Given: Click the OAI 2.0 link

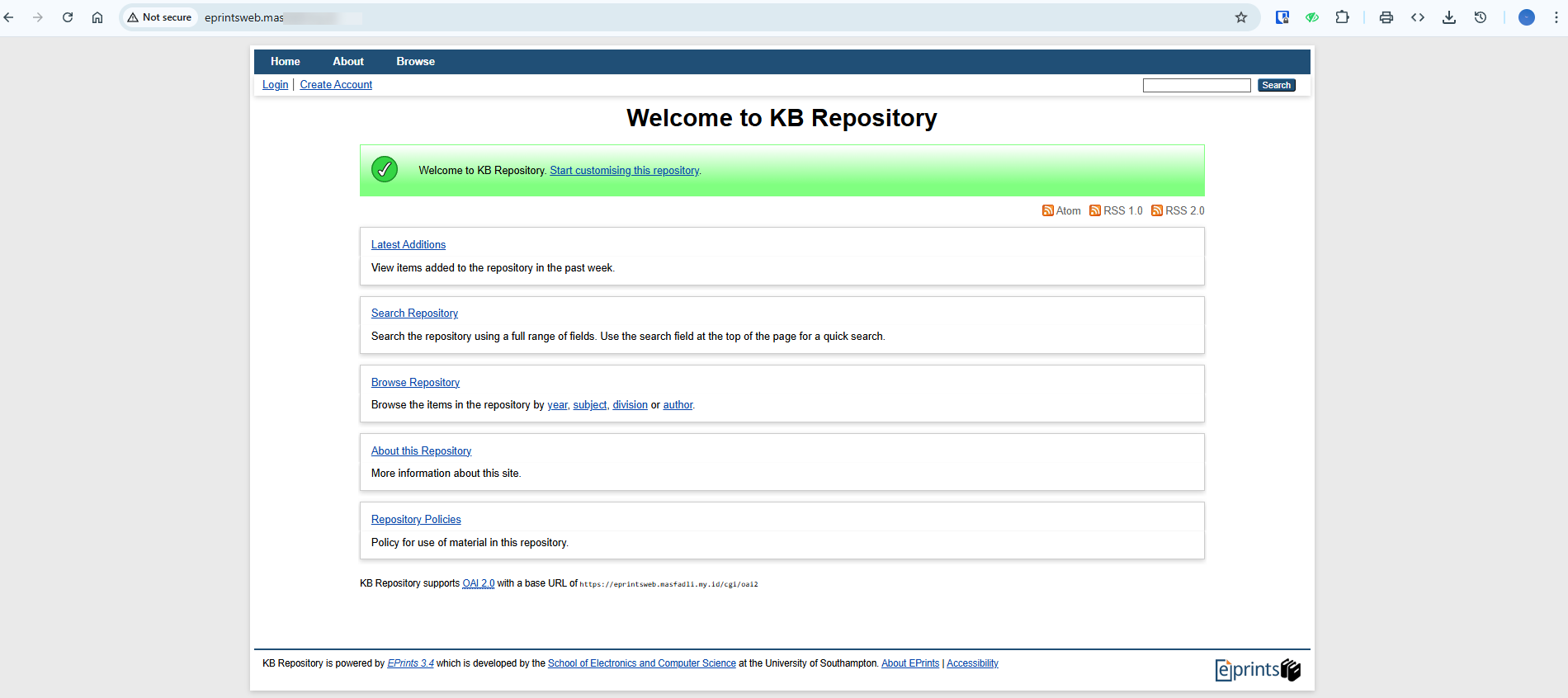Looking at the screenshot, I should 479,583.
